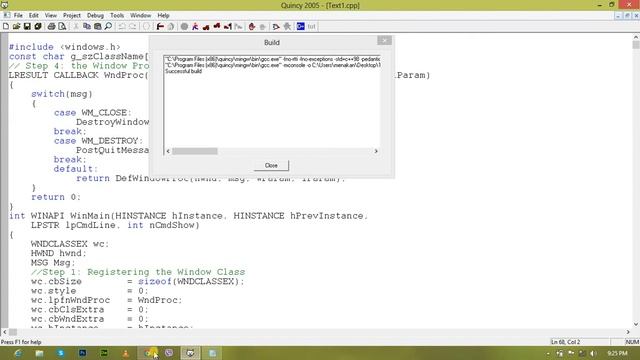Image resolution: width=640 pixels, height=360 pixels.
Task: Open Internet Explorer from the taskbar
Action: tap(18, 353)
